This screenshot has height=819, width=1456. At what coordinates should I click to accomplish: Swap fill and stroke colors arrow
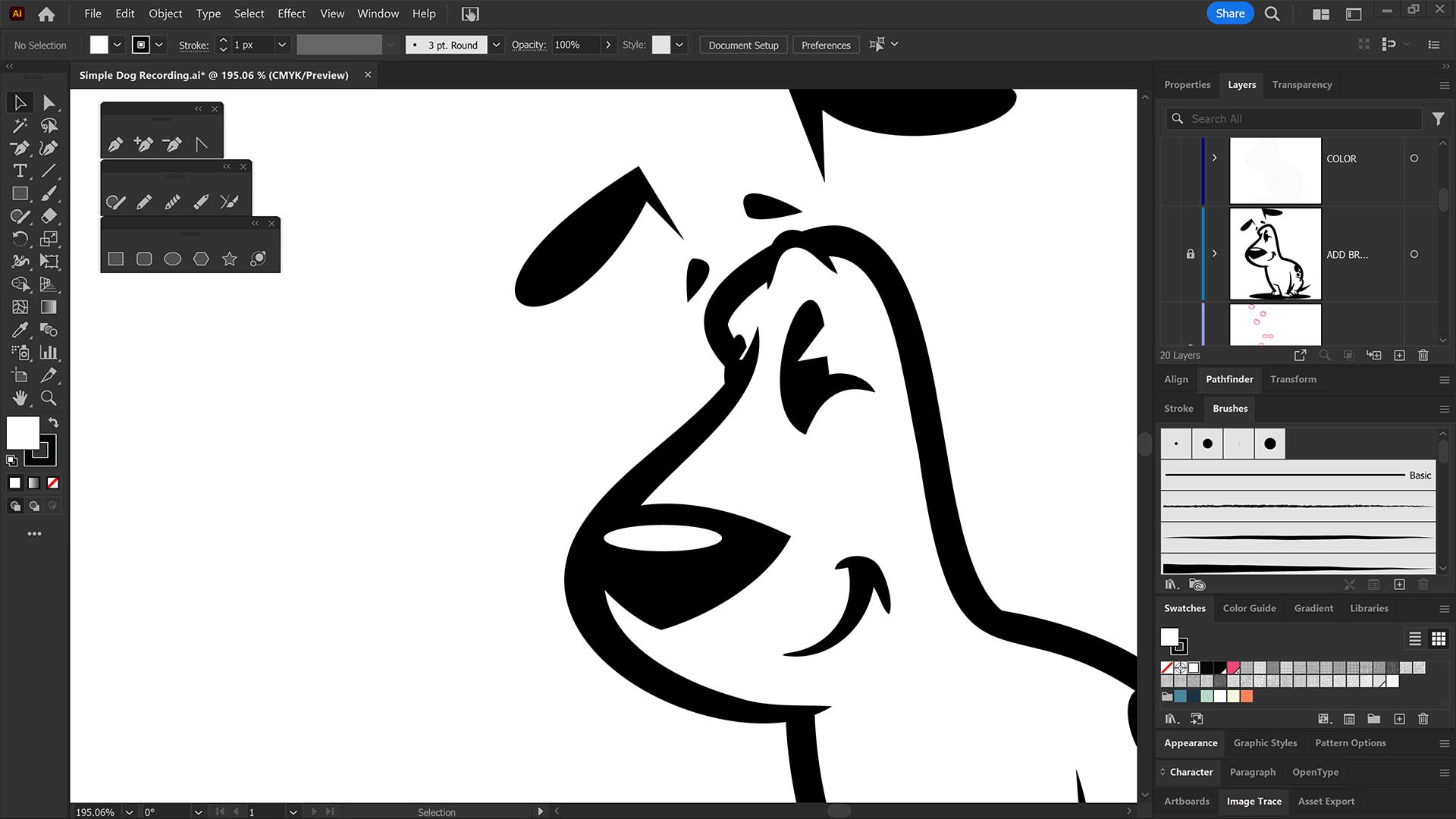pyautogui.click(x=53, y=422)
